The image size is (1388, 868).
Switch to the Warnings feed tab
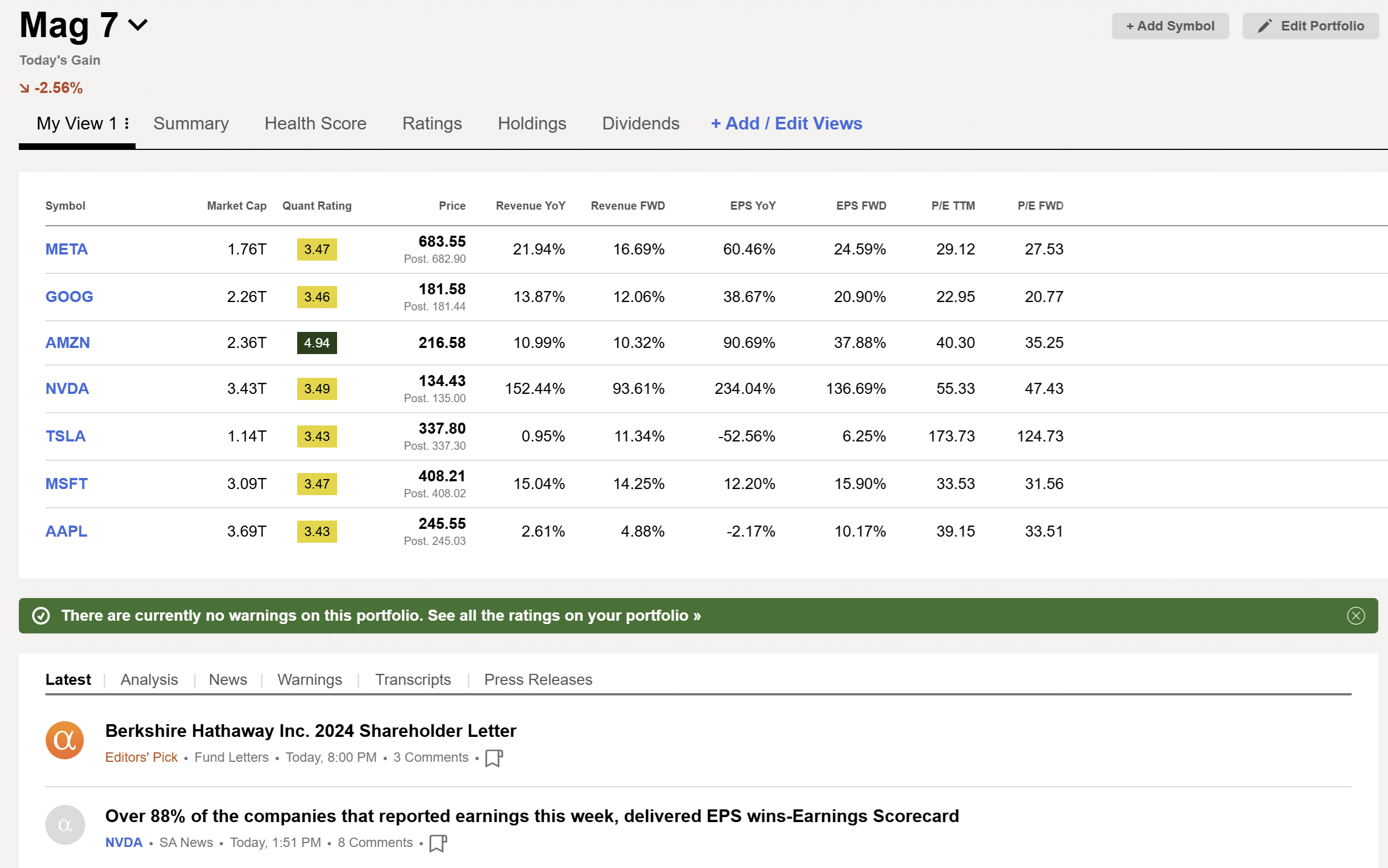pos(309,680)
